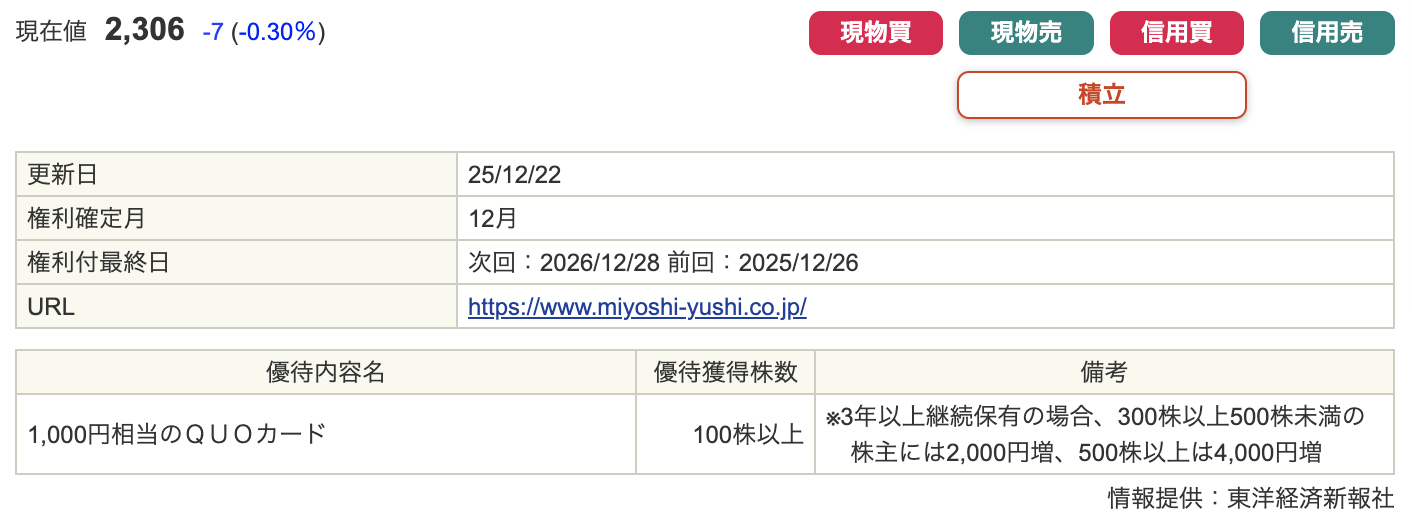Select the 更新日 row label
Screen dimensions: 1412x518
[63, 175]
